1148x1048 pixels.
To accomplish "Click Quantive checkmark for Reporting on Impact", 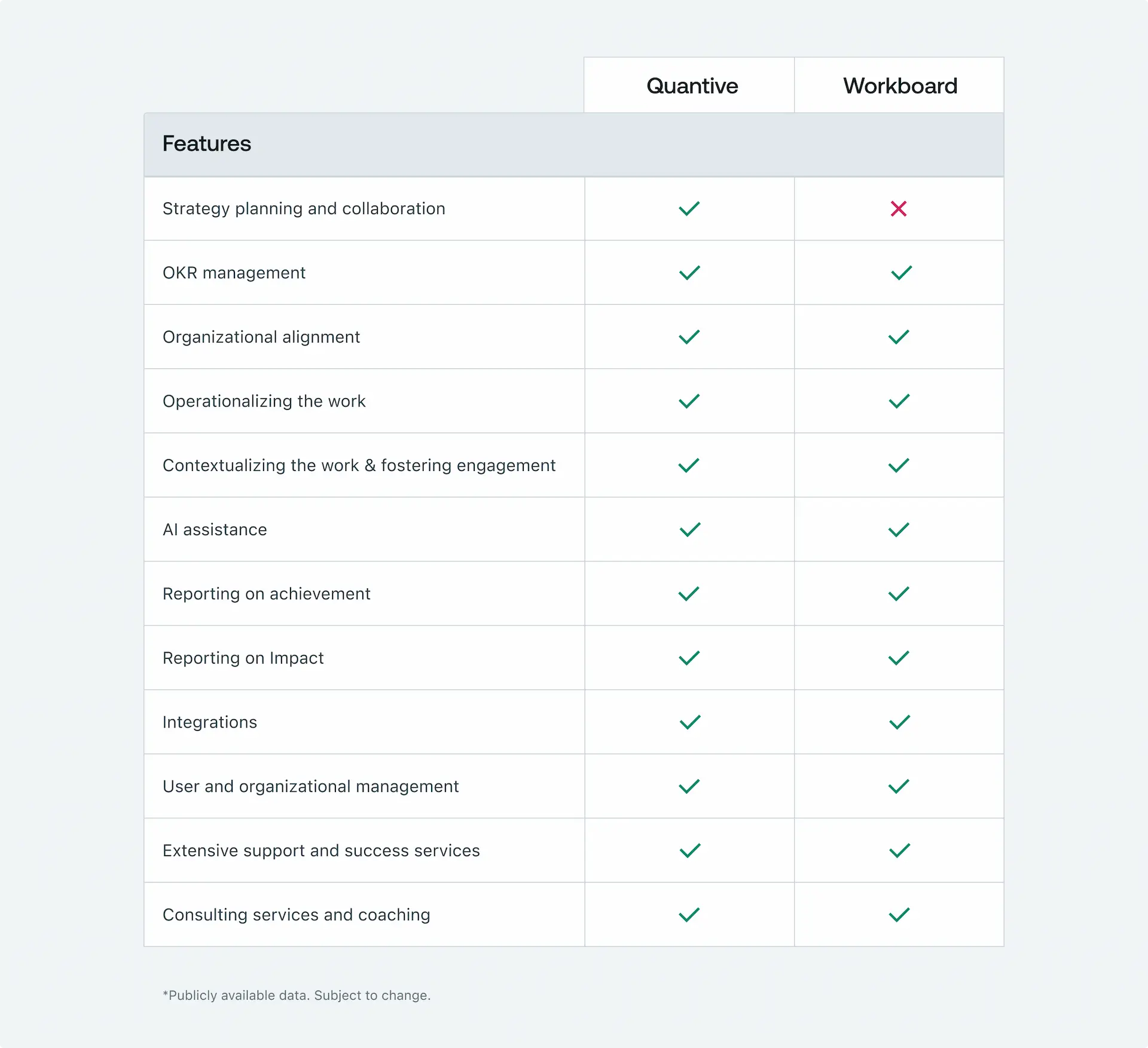I will click(689, 658).
